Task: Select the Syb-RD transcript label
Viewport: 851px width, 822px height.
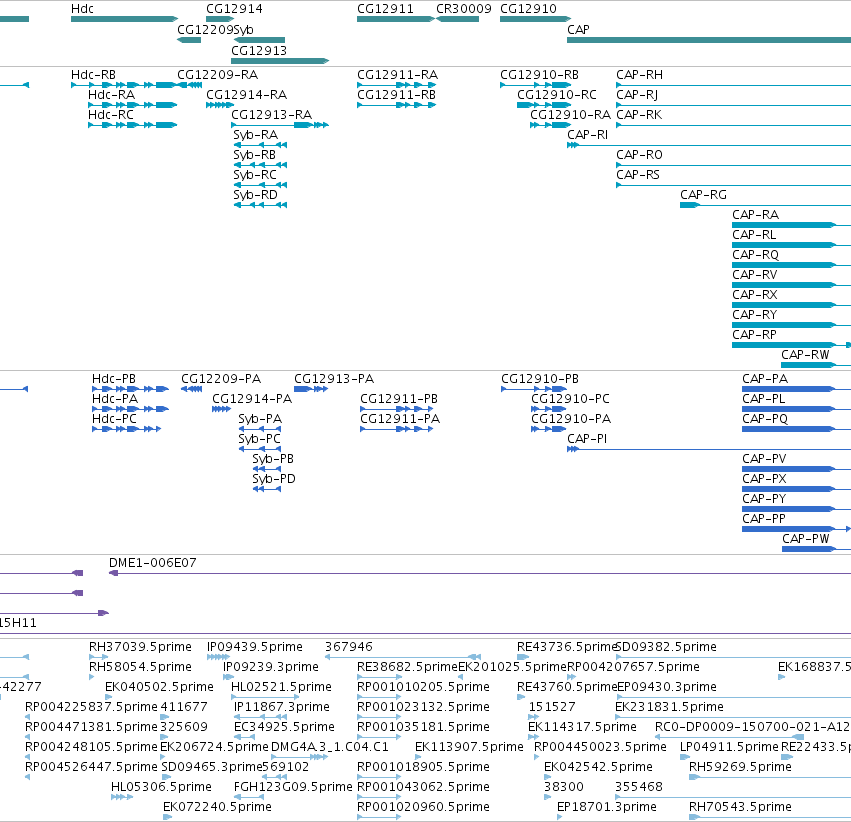Action: point(256,195)
